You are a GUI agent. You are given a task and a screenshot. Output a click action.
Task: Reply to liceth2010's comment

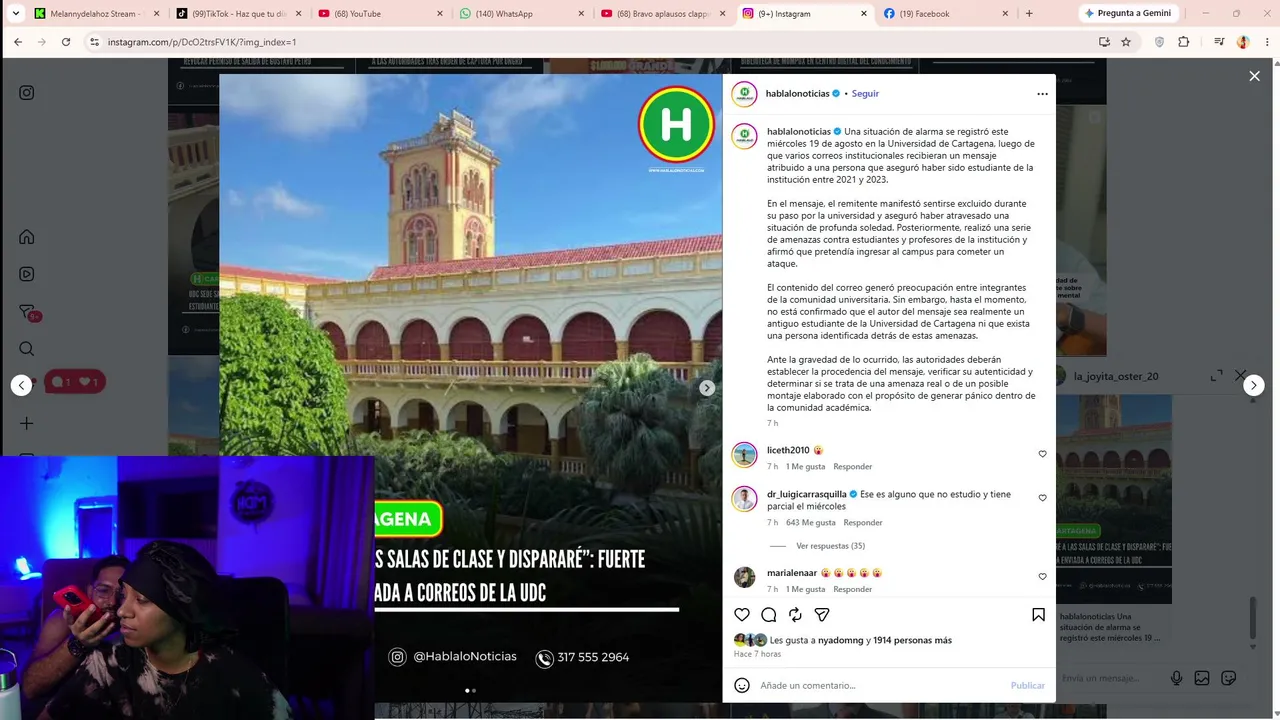coord(853,467)
